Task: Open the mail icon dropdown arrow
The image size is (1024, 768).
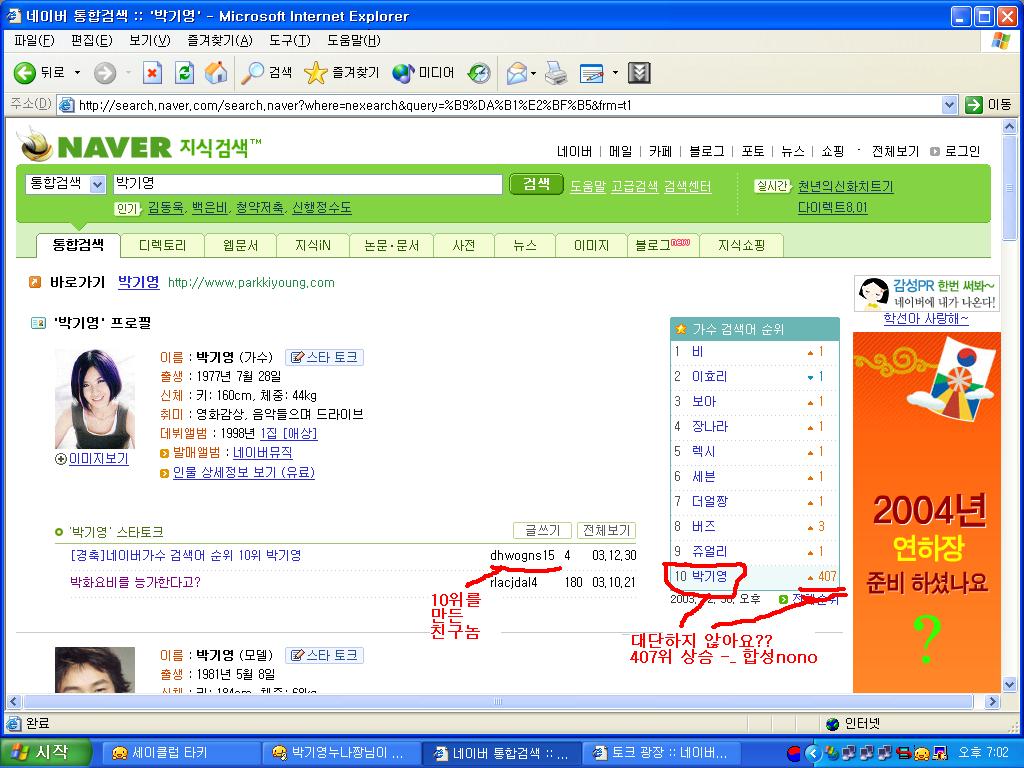Action: [534, 72]
